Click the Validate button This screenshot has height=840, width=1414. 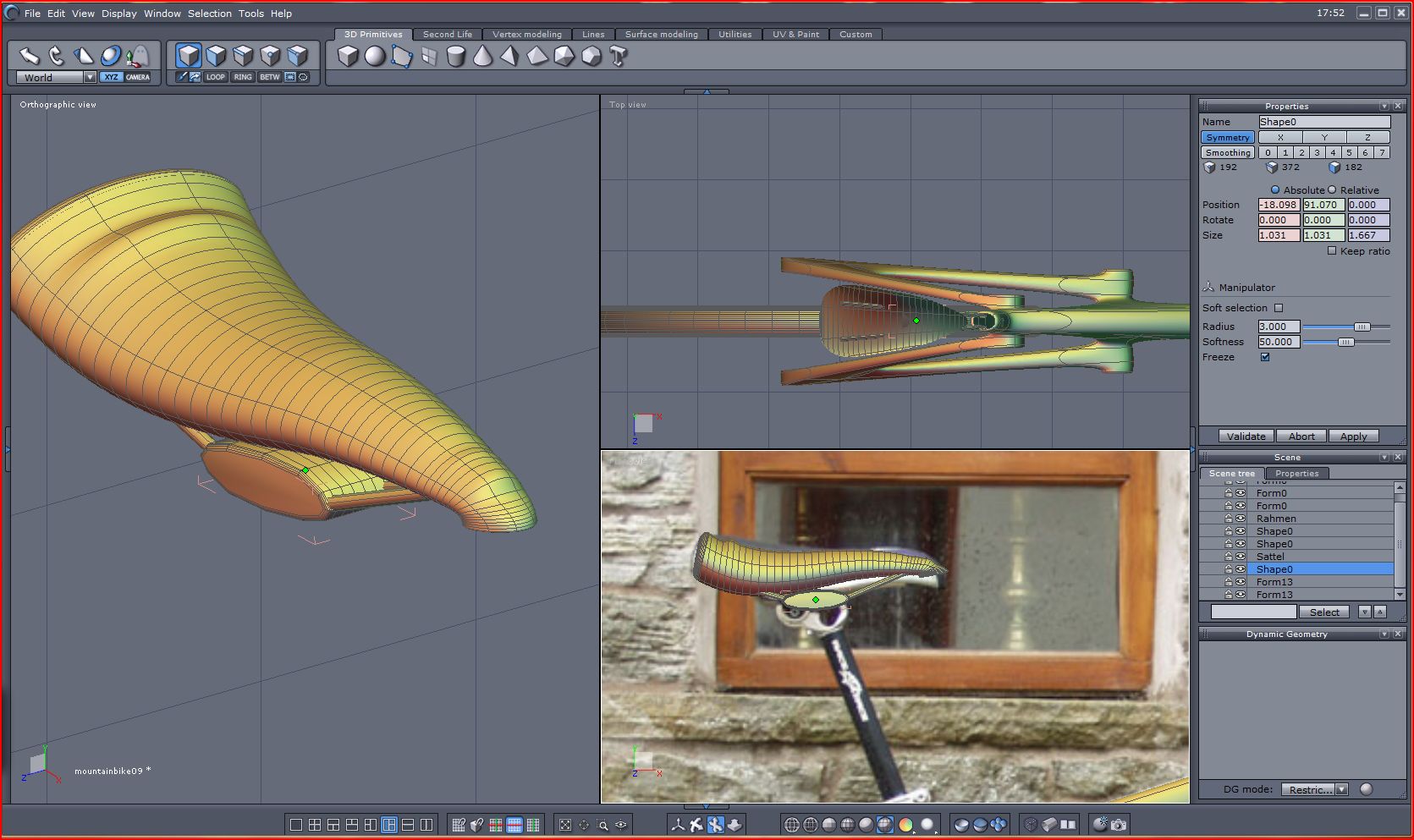tap(1246, 436)
